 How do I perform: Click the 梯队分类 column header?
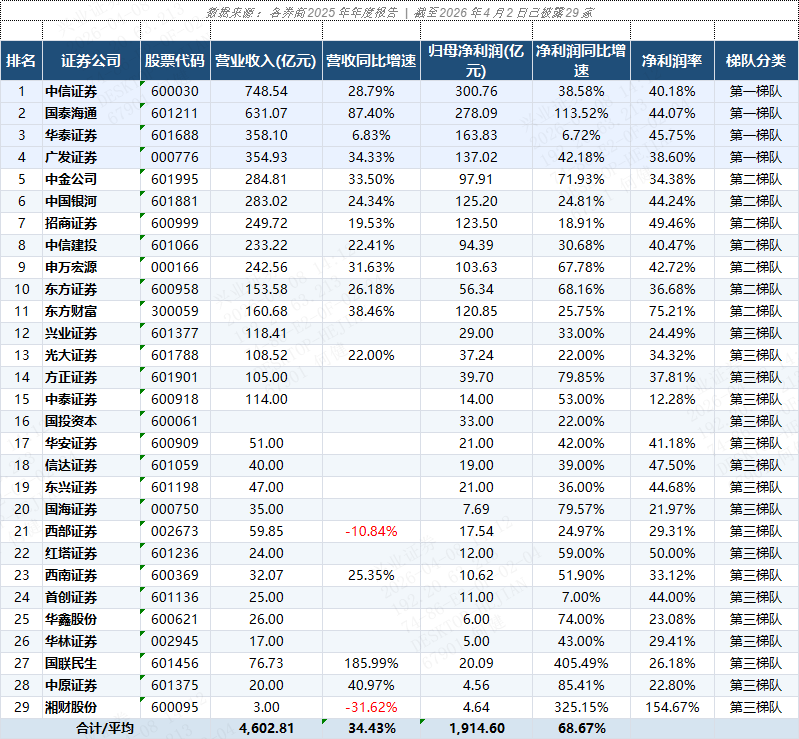[x=755, y=61]
